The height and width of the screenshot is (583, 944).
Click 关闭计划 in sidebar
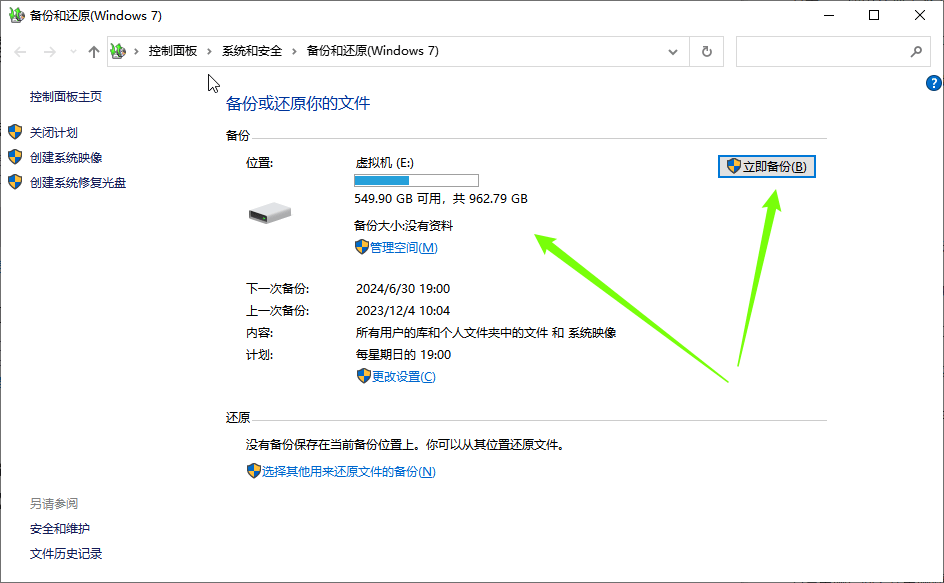tap(54, 132)
